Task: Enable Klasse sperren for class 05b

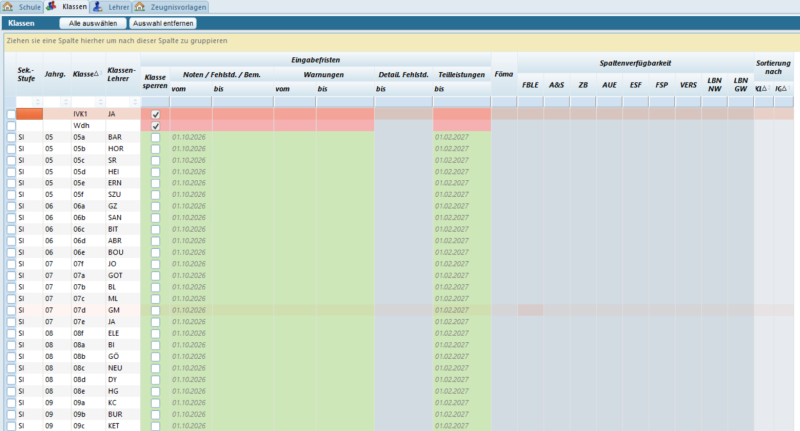Action: pyautogui.click(x=156, y=149)
